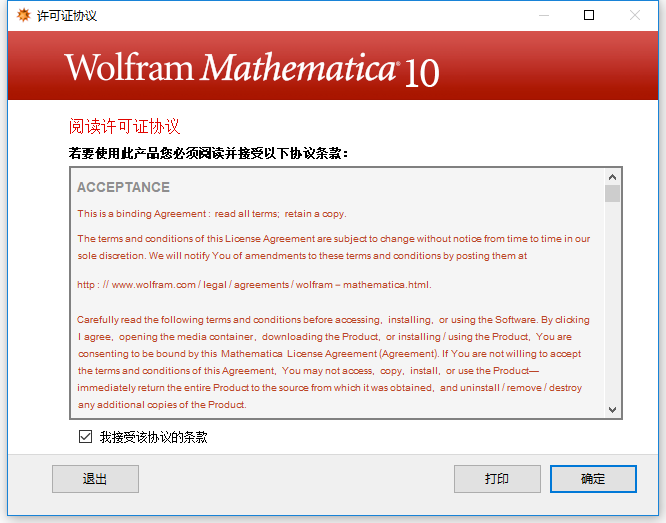Click the Wolfram Mathematica 10 banner logo

coord(251,69)
